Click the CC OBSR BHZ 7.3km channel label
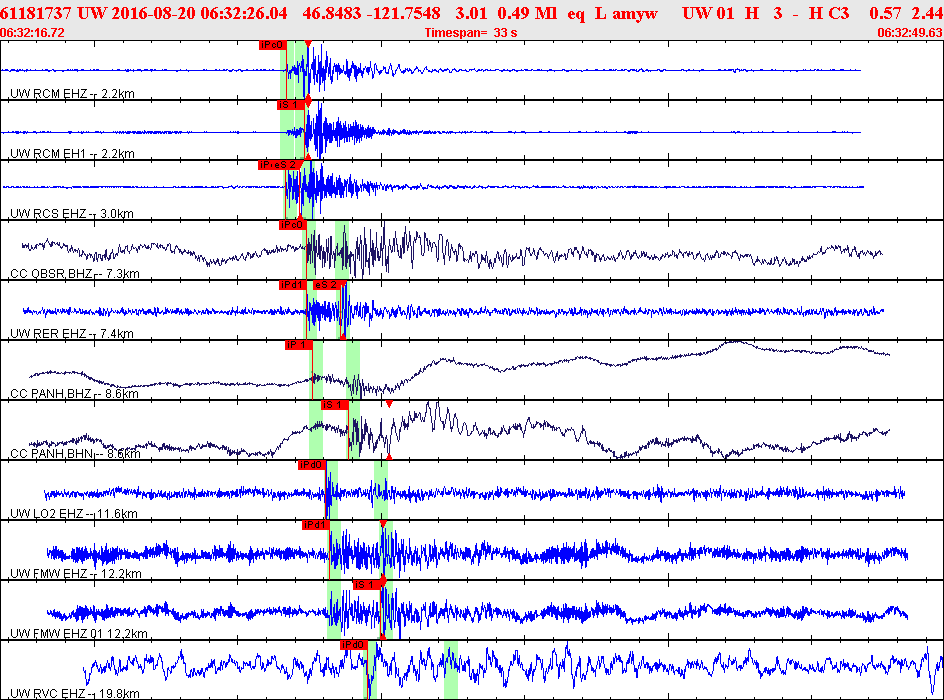This screenshot has height=700, width=944. point(75,274)
